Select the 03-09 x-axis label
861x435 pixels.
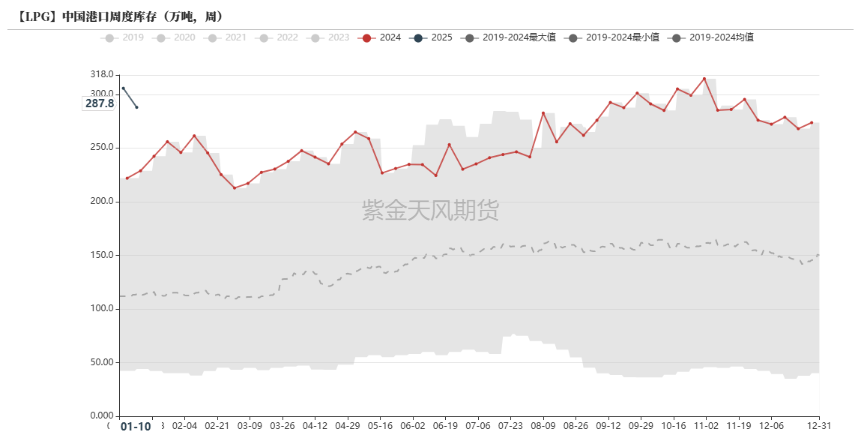(249, 426)
